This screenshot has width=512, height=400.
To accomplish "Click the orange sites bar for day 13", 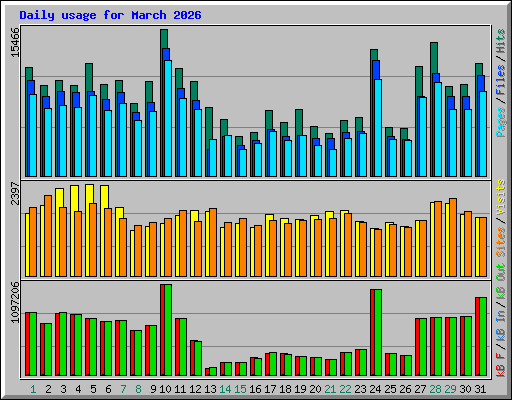I will point(213,242).
